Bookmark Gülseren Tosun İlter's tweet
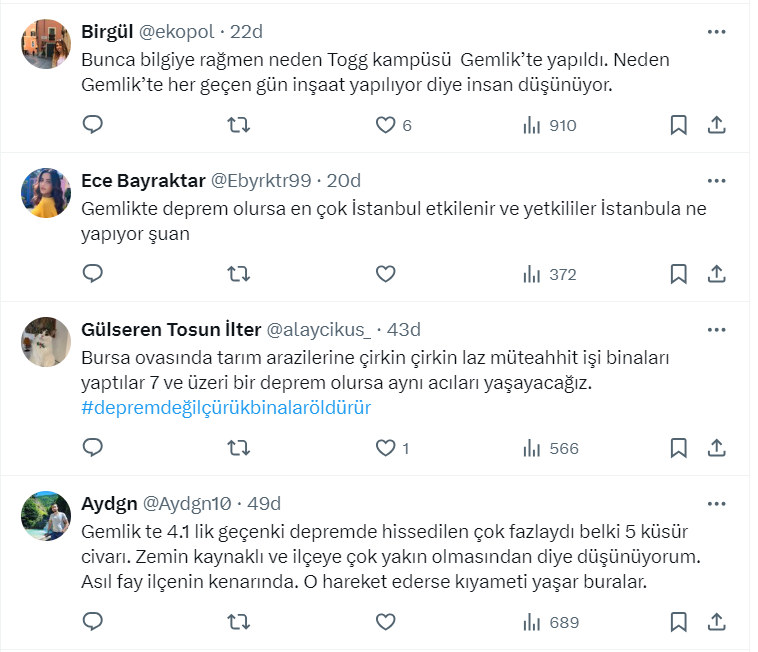The image size is (758, 652). [678, 448]
